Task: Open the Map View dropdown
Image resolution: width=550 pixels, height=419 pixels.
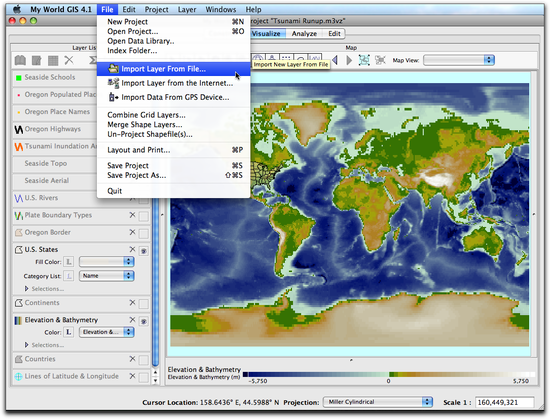Action: point(459,60)
